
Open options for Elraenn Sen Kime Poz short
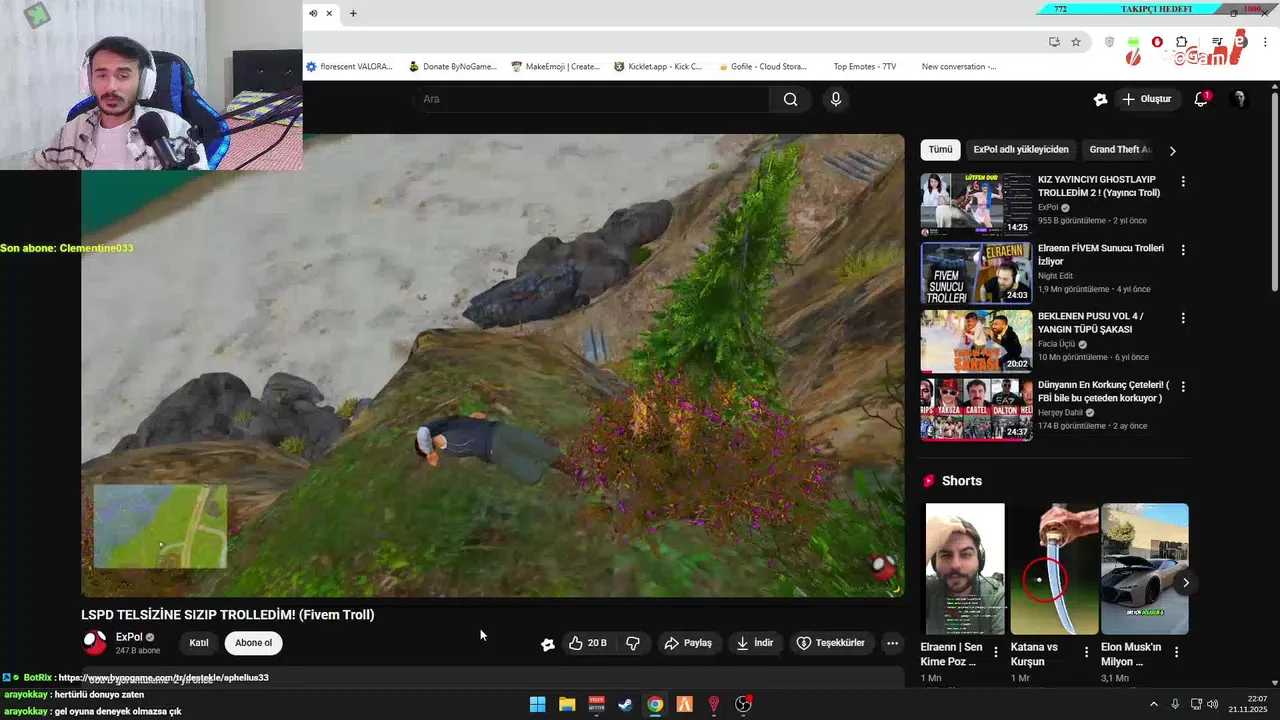(x=996, y=652)
